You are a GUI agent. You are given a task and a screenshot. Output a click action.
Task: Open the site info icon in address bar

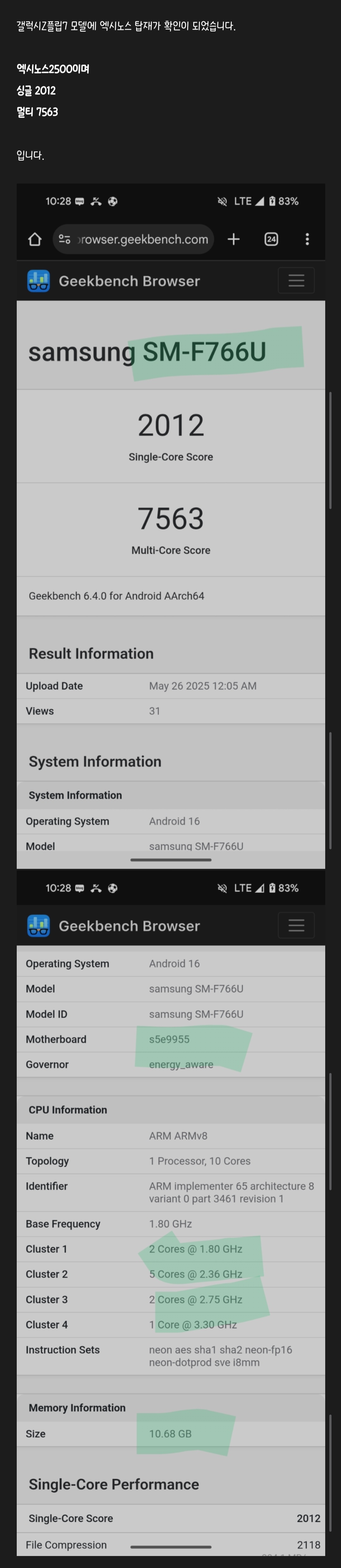click(x=64, y=239)
